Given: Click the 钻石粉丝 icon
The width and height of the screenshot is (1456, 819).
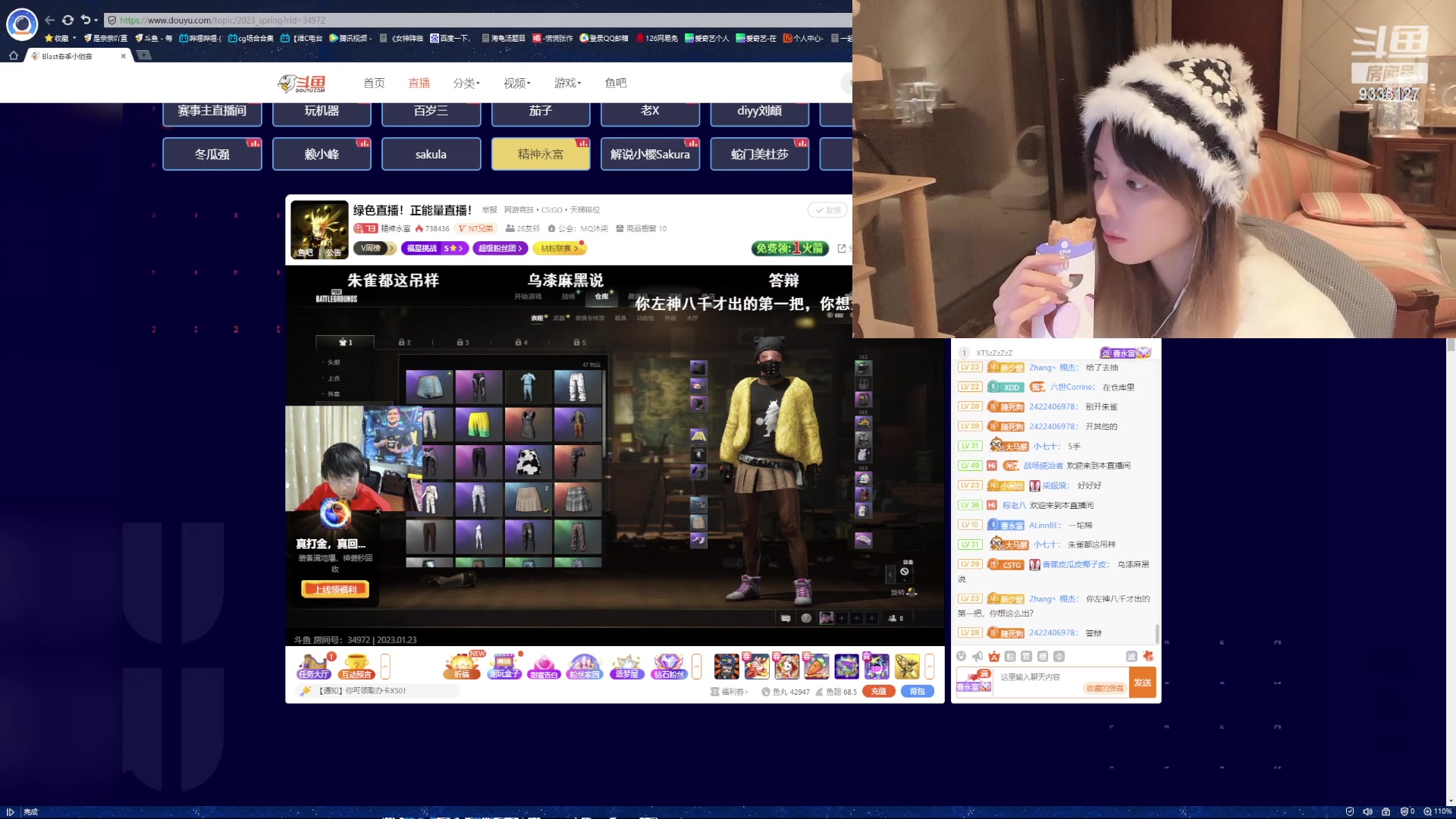Looking at the screenshot, I should pos(669,666).
